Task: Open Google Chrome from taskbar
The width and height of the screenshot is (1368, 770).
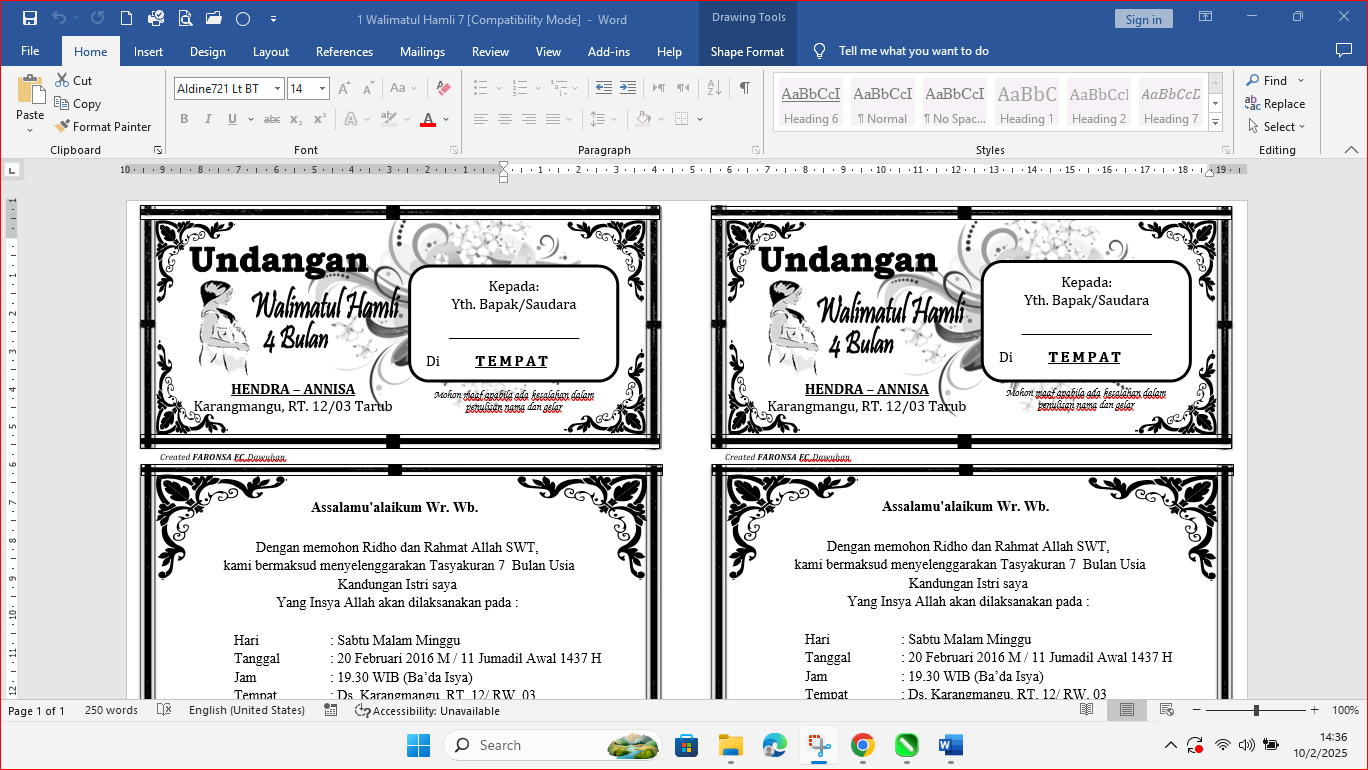Action: (x=862, y=745)
